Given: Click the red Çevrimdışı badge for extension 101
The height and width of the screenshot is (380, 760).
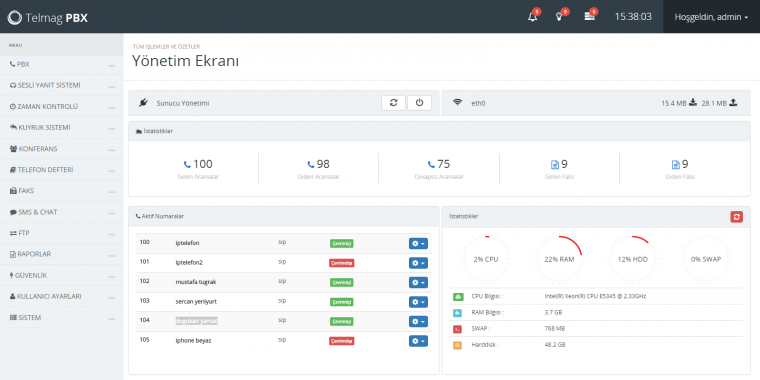Looking at the screenshot, I should 342,263.
